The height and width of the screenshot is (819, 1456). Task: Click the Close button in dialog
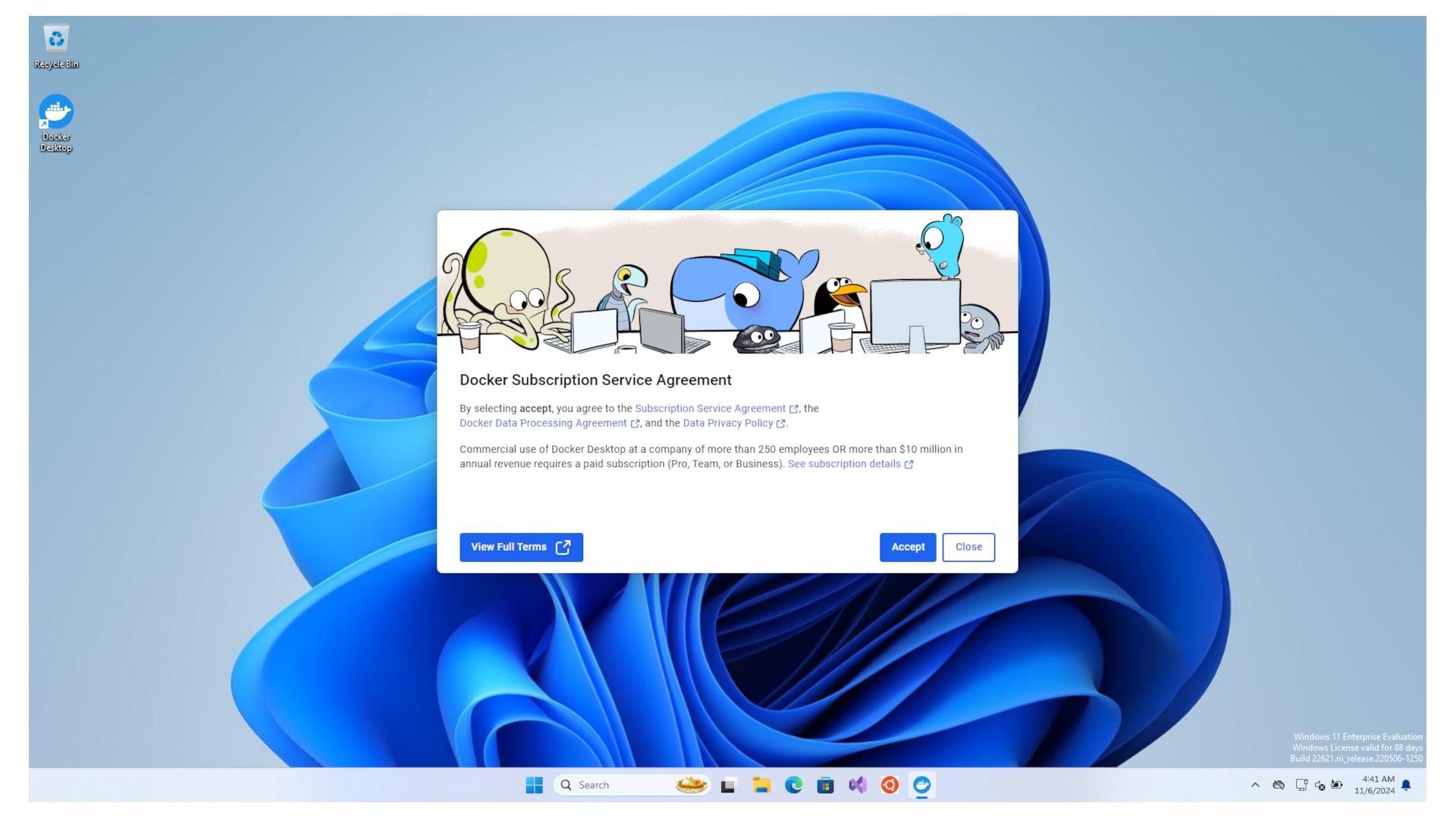[968, 547]
